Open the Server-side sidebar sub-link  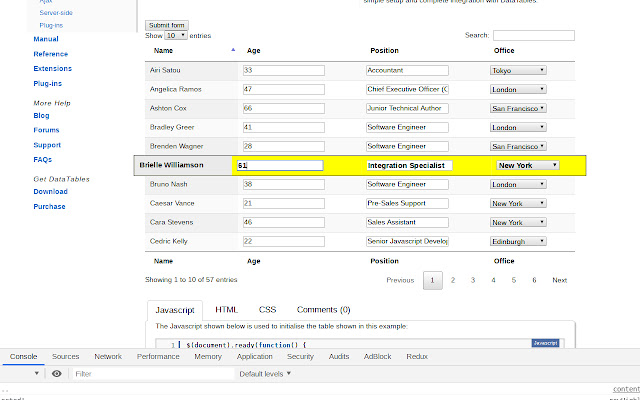(x=56, y=13)
